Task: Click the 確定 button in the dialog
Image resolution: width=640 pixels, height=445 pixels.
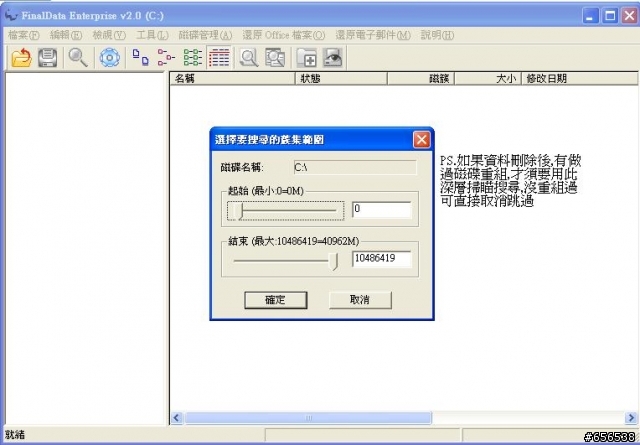Action: tap(276, 300)
